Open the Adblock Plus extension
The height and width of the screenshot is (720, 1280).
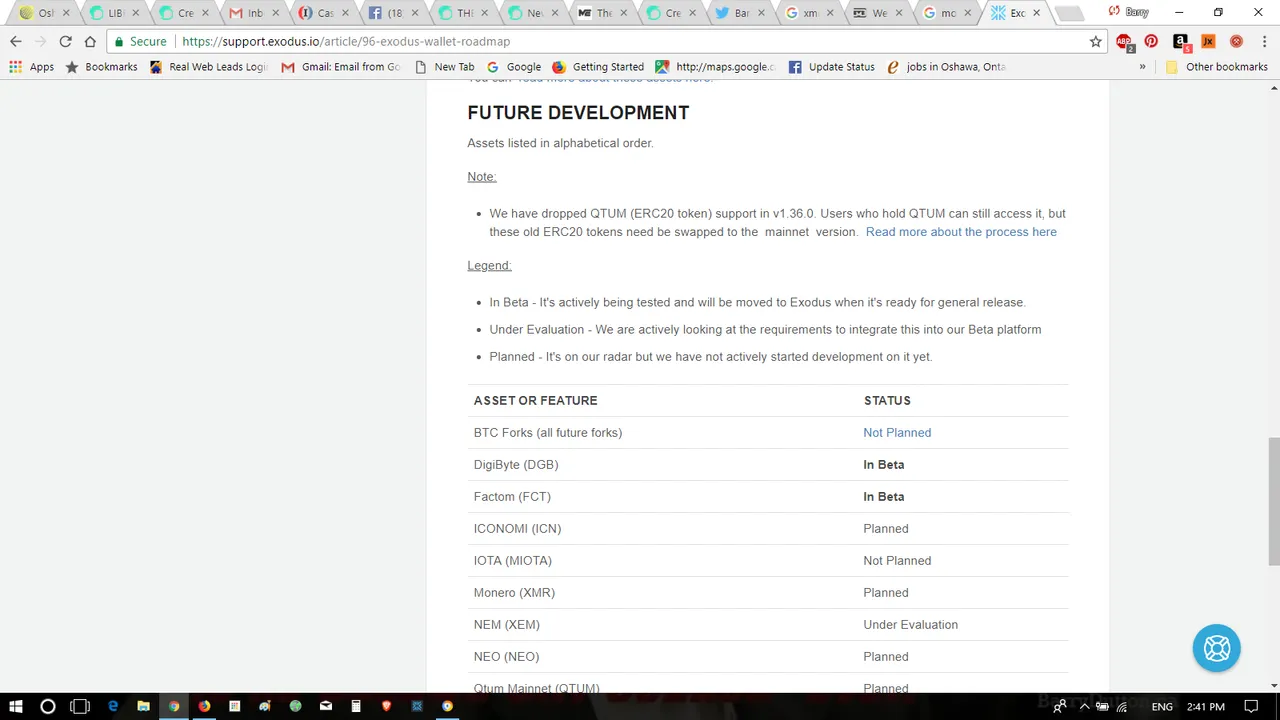pos(1124,42)
